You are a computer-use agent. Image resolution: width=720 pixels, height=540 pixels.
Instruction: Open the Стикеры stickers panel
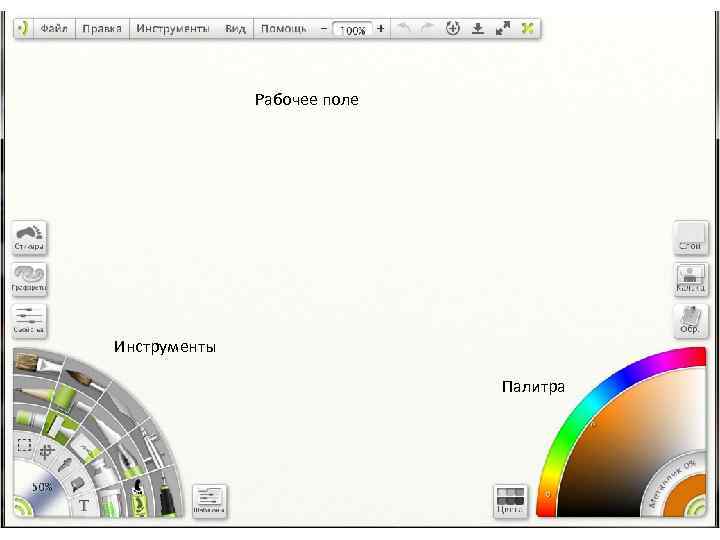[29, 237]
